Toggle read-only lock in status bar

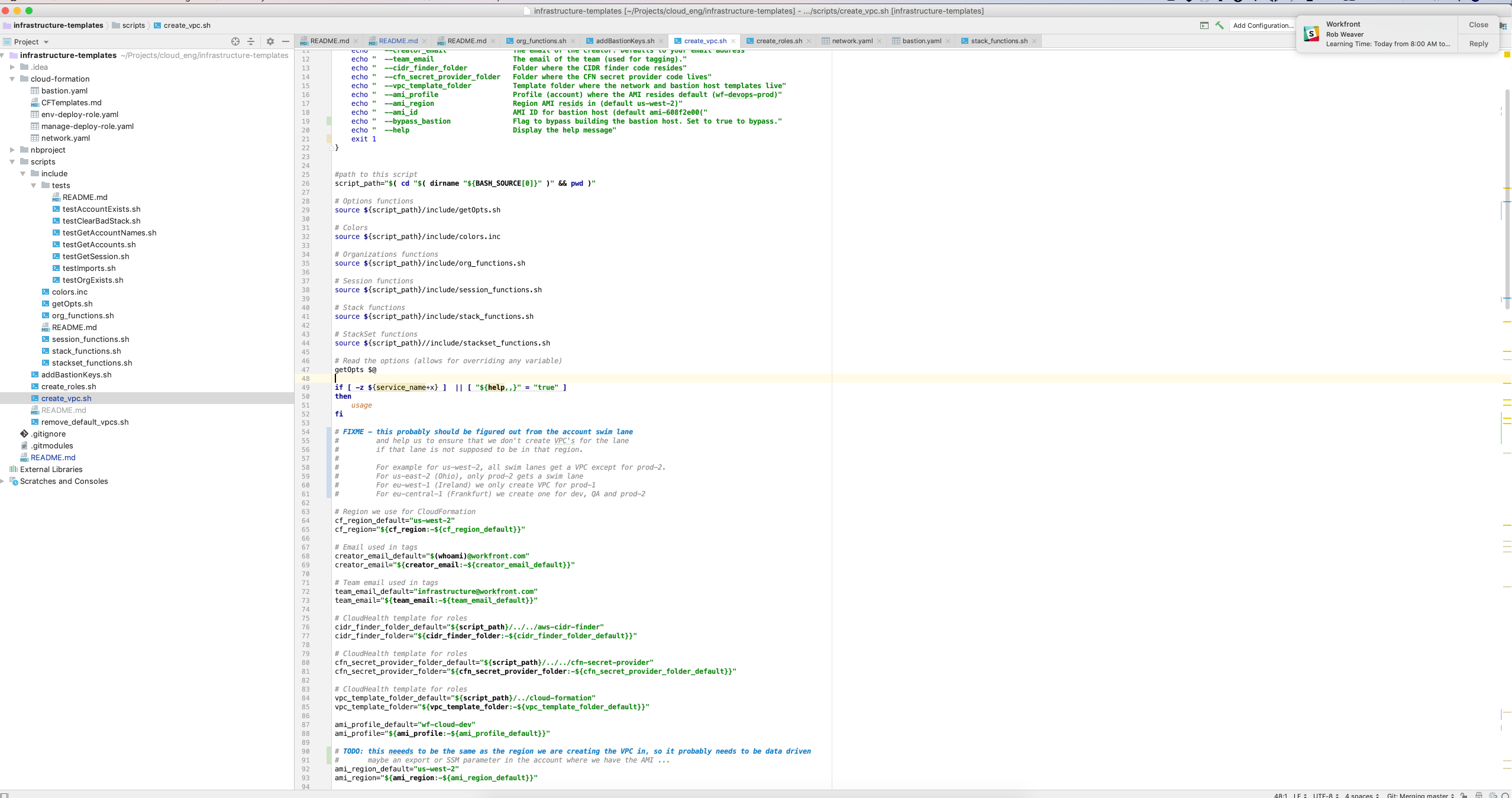pos(1463,795)
